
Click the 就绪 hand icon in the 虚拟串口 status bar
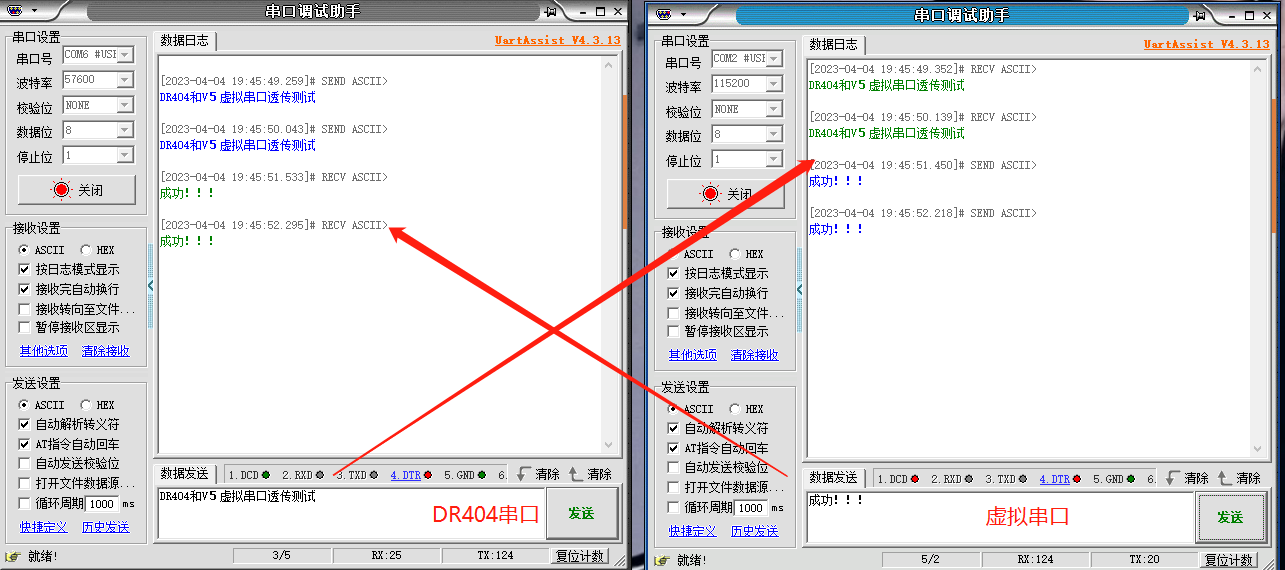coord(661,560)
